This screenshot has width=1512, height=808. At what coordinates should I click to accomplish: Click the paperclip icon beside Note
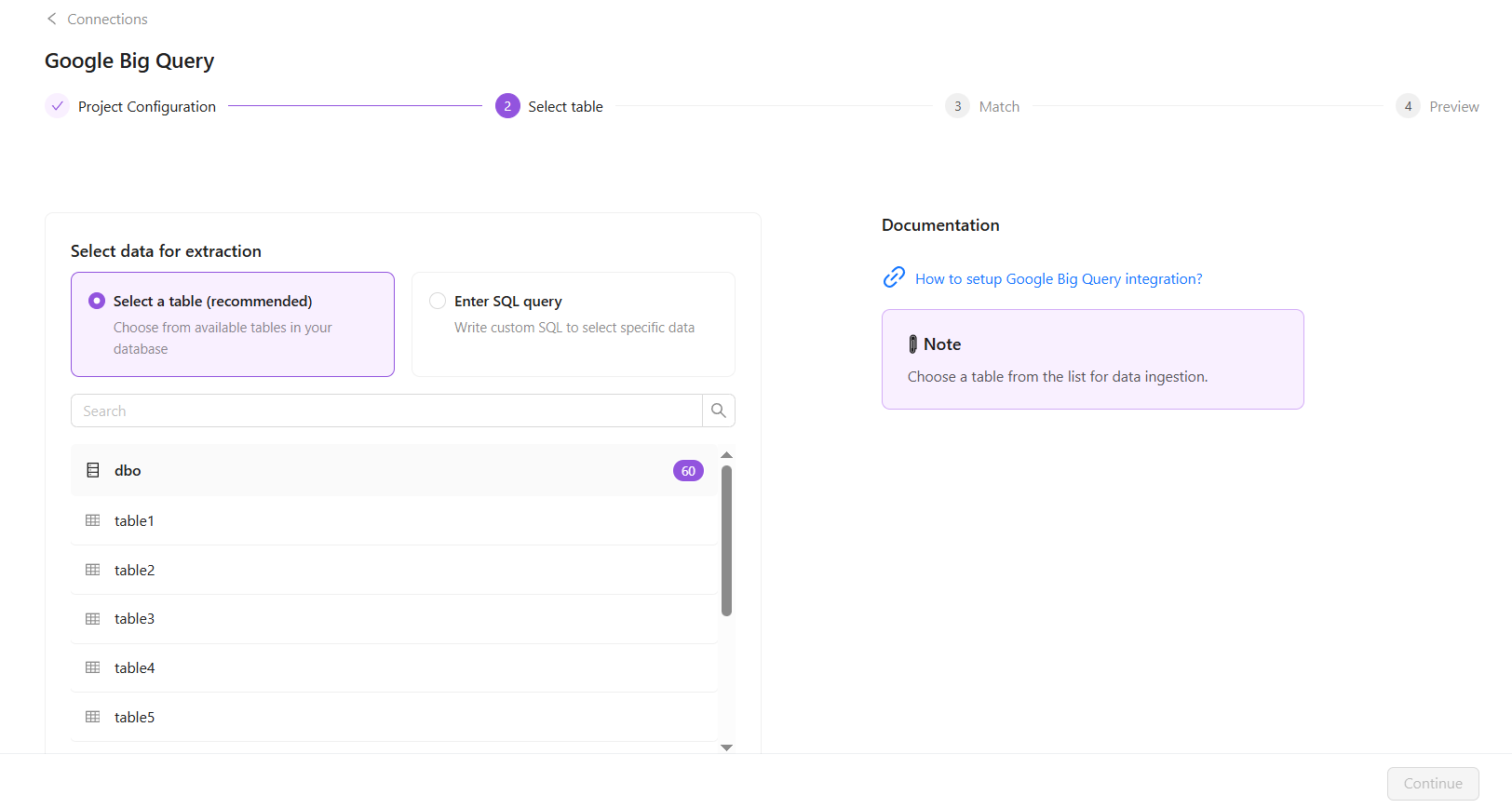click(x=913, y=344)
